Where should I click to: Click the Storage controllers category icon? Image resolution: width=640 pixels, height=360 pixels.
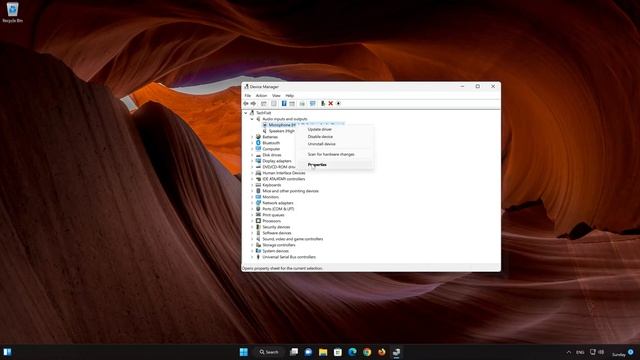[x=258, y=245]
